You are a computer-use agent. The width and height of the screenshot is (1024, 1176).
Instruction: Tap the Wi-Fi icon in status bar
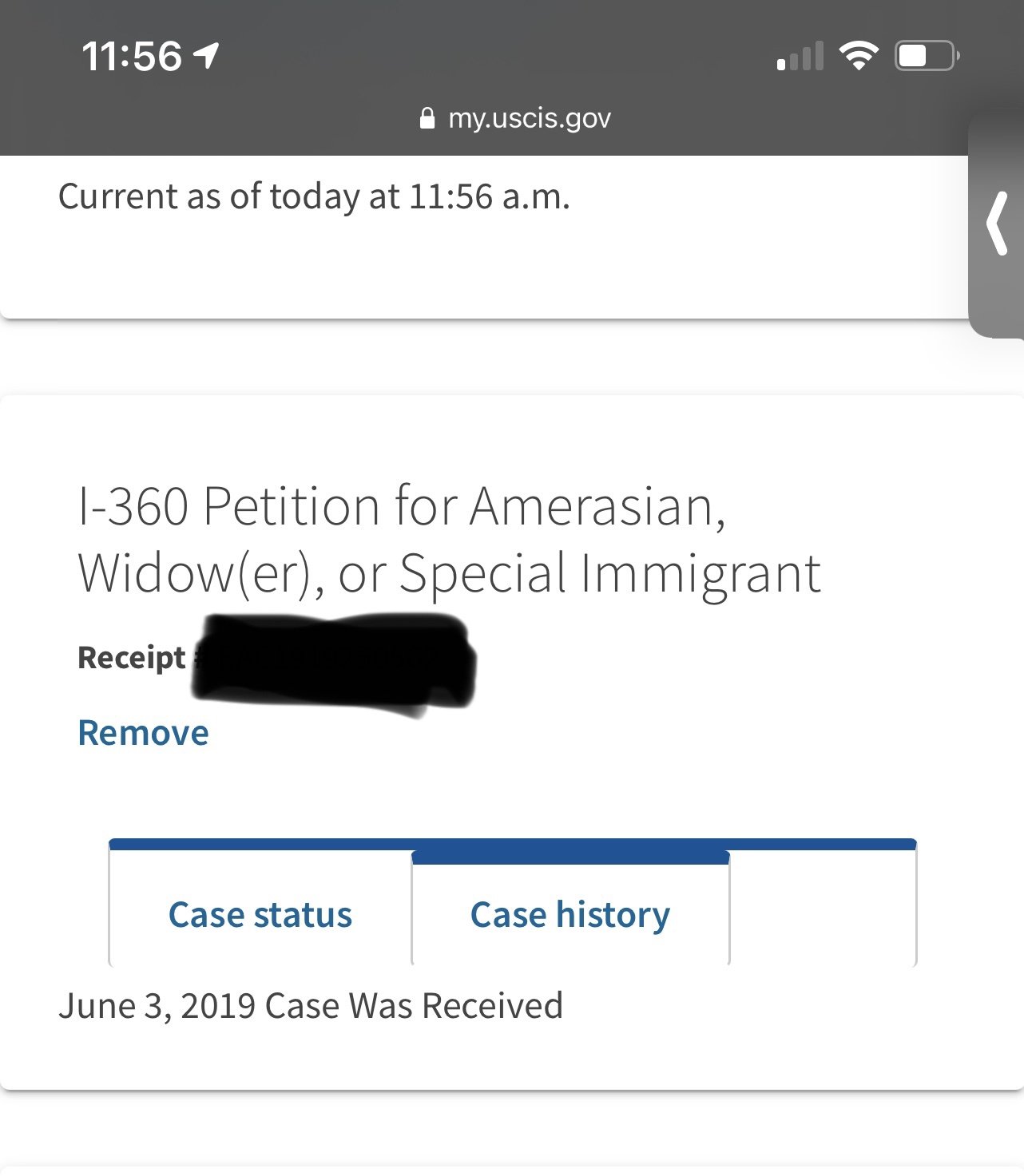pos(858,56)
